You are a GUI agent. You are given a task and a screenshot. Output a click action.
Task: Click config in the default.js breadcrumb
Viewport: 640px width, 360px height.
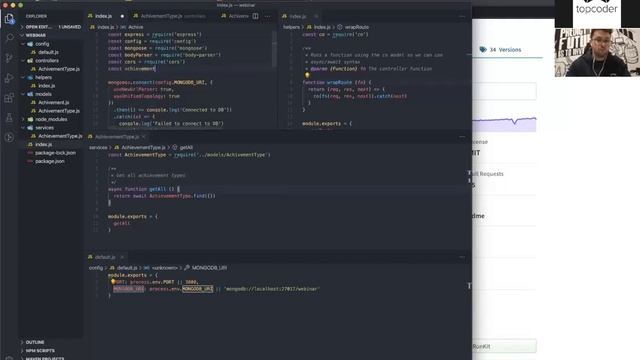(x=96, y=268)
